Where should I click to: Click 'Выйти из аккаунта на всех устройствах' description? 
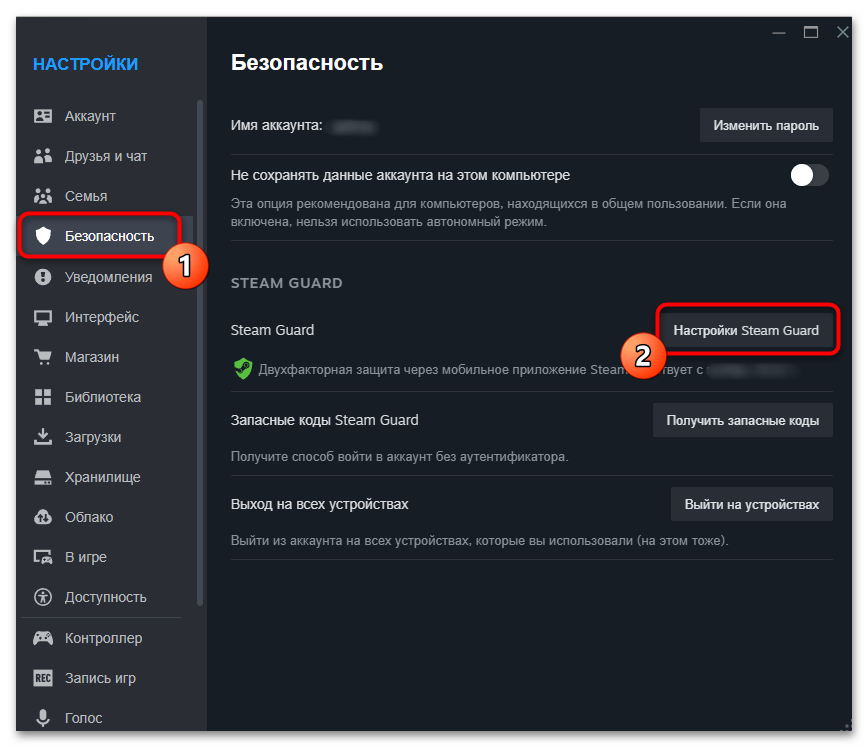click(x=479, y=540)
